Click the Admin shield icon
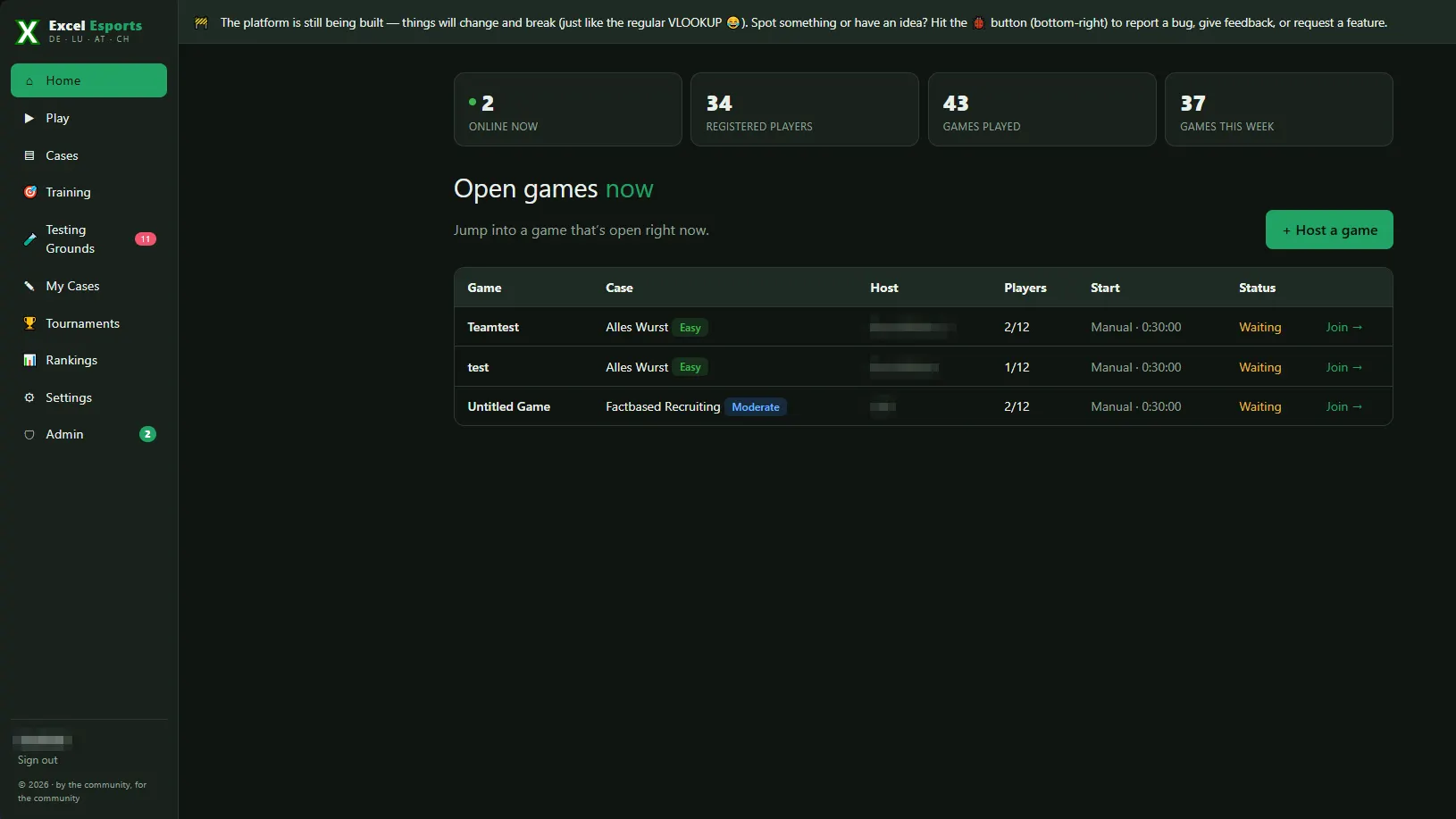 pyautogui.click(x=29, y=435)
